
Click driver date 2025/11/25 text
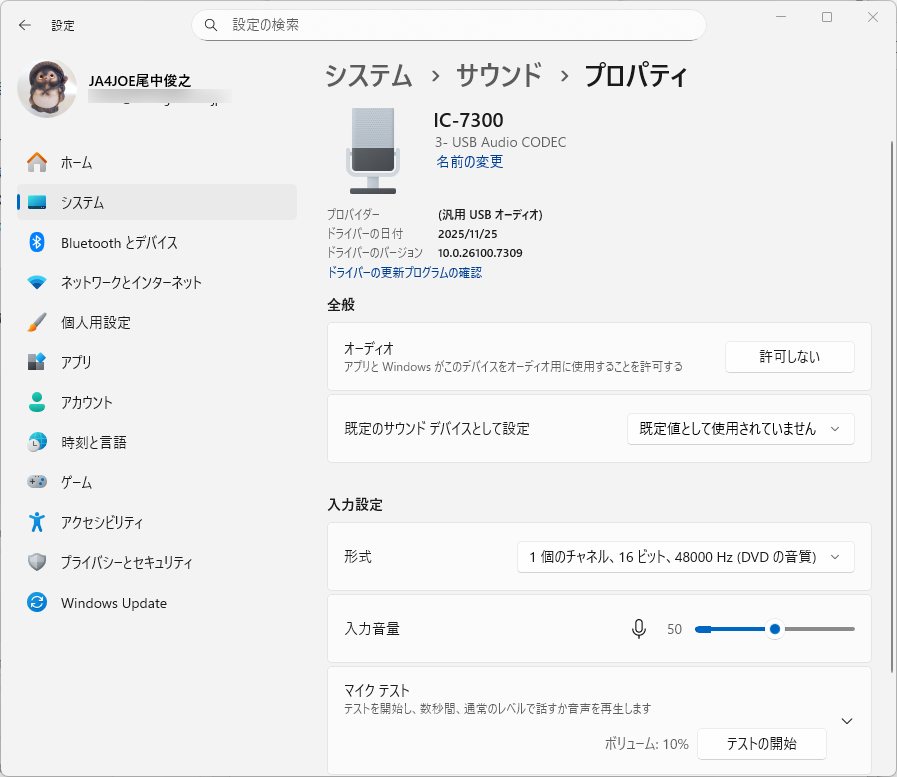pyautogui.click(x=467, y=234)
